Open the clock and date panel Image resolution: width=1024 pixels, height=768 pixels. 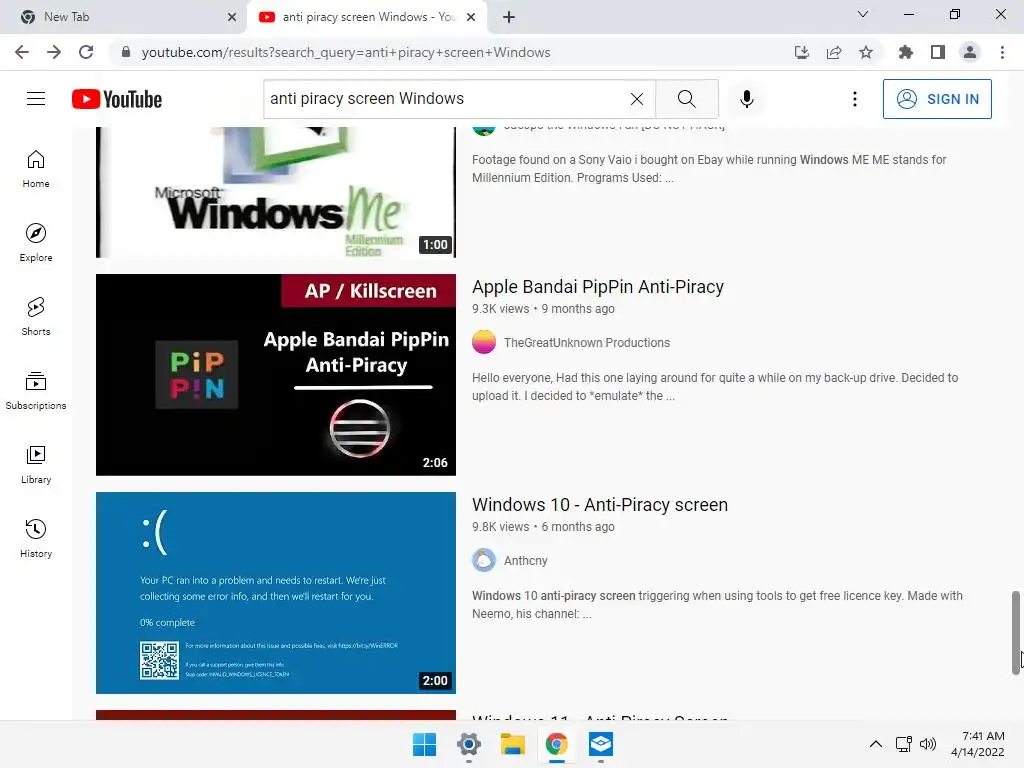pos(978,744)
